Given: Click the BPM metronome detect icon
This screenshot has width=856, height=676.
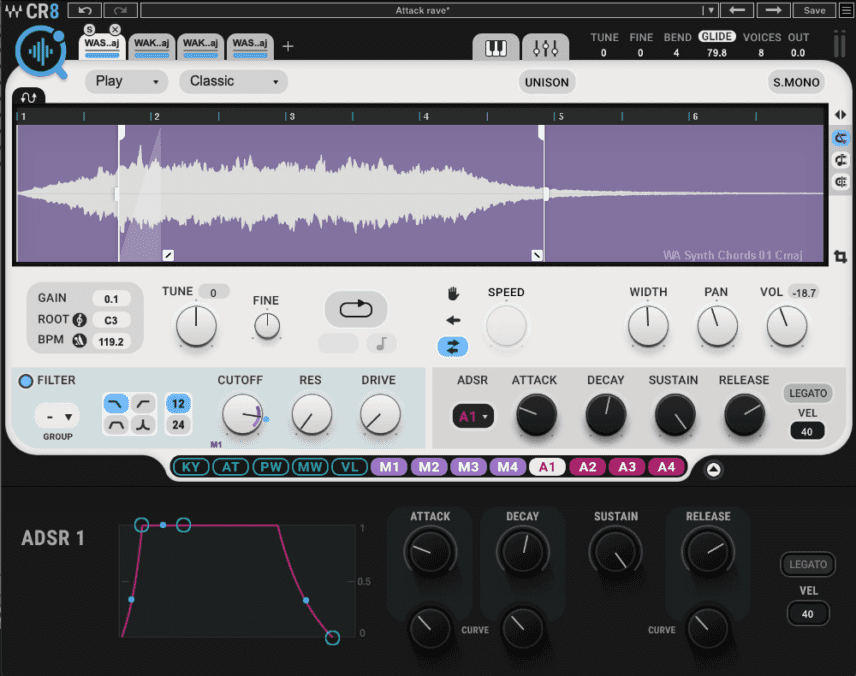Looking at the screenshot, I should click(x=80, y=341).
